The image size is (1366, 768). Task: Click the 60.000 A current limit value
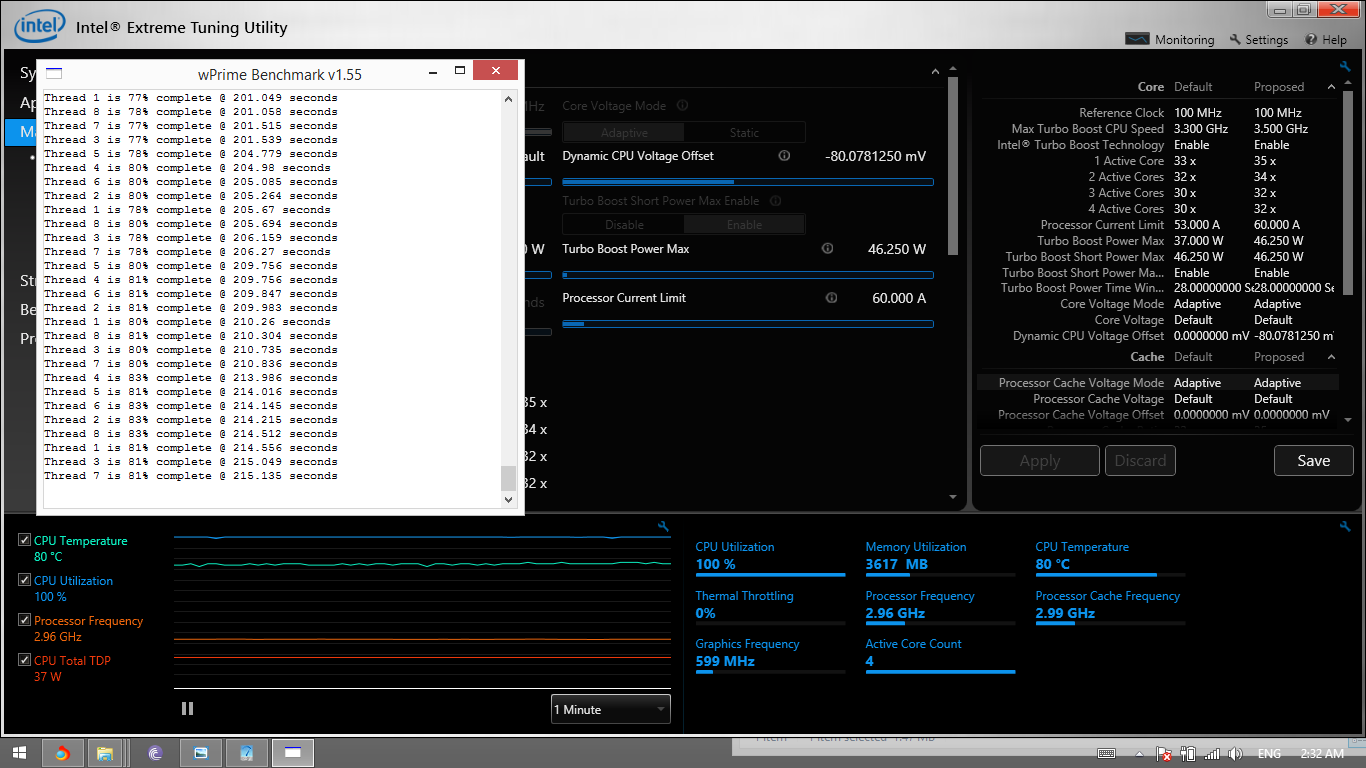click(x=897, y=298)
